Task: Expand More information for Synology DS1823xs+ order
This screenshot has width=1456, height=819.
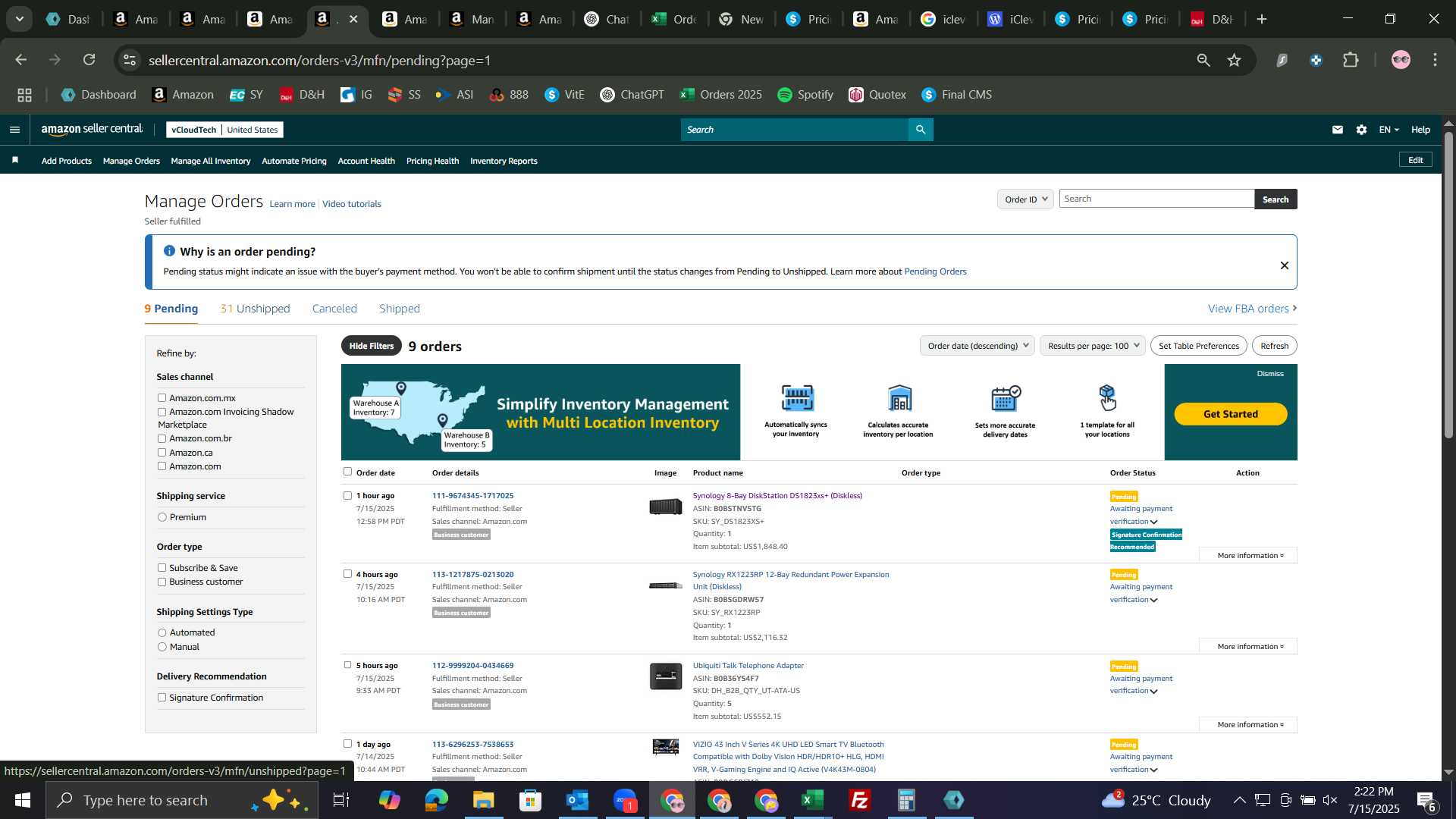Action: (1248, 556)
